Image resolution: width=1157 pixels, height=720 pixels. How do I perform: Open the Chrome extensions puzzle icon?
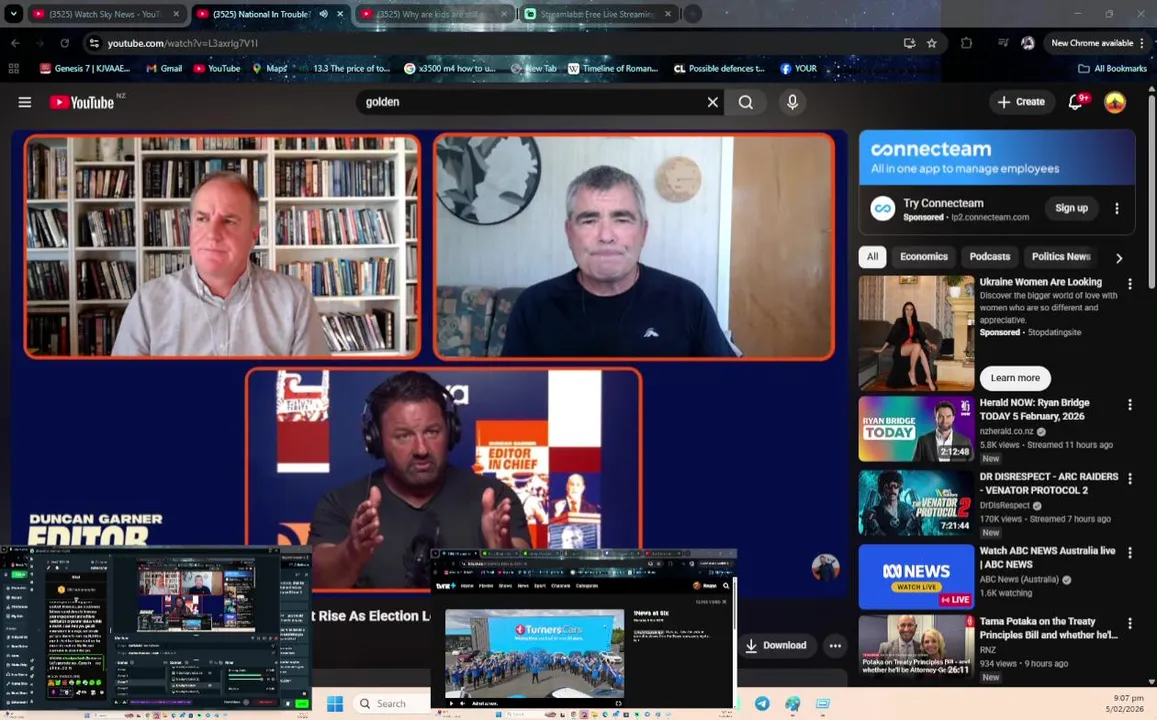point(966,43)
